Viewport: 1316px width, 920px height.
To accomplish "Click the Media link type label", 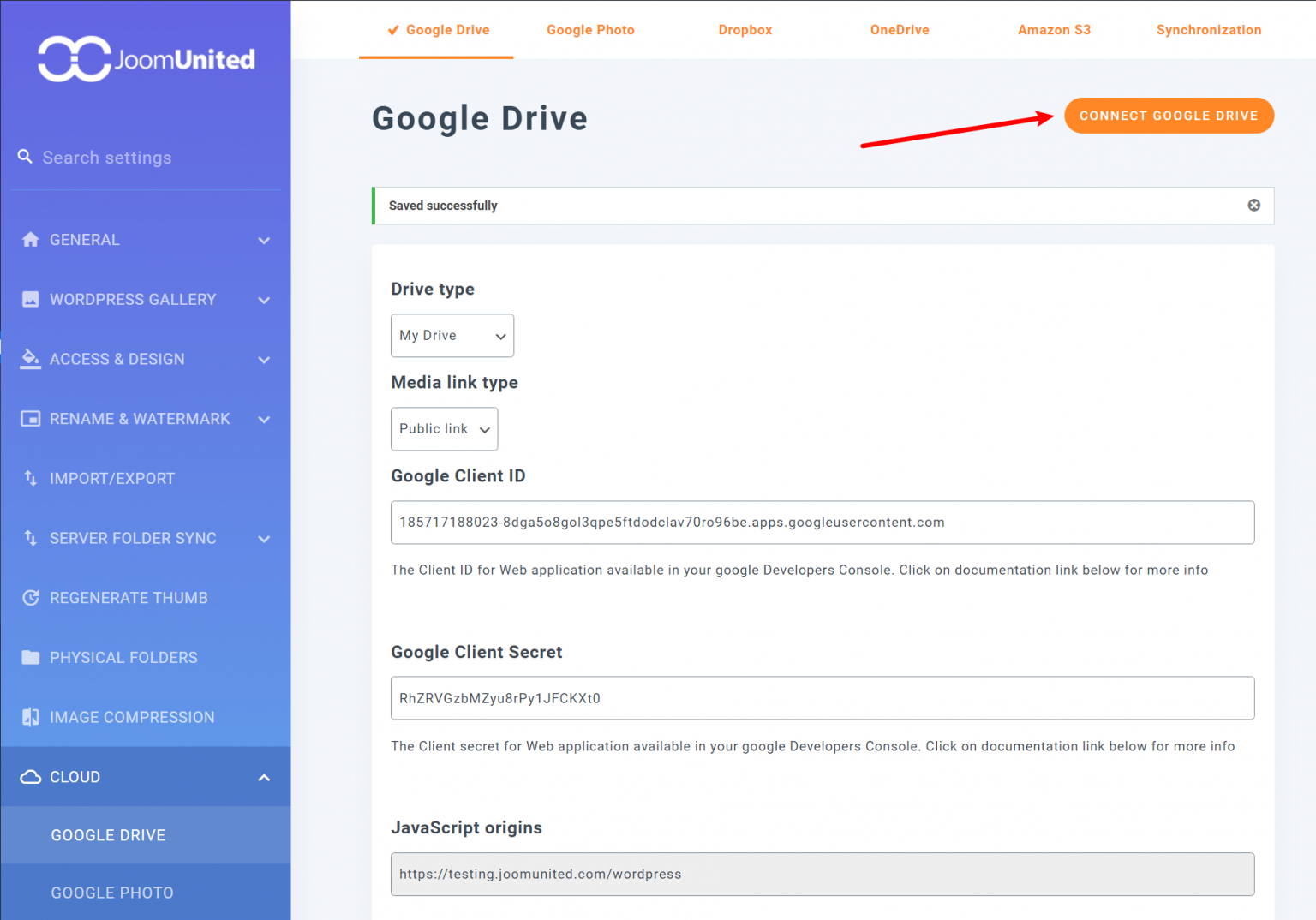I will (x=454, y=383).
